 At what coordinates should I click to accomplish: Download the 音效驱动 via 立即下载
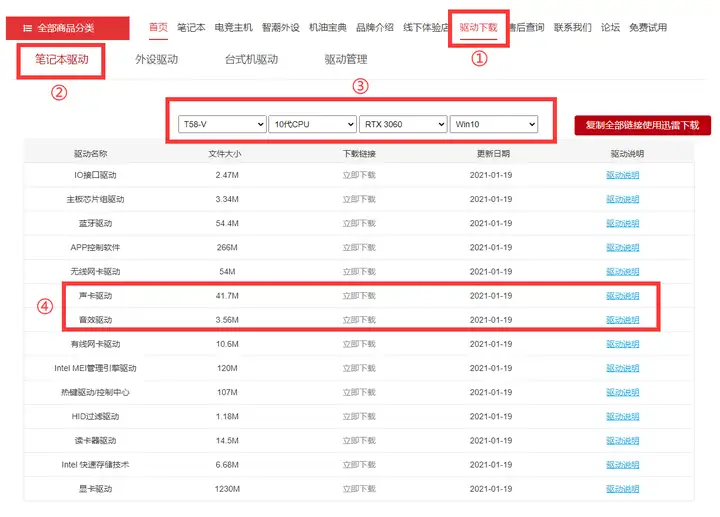click(x=359, y=320)
